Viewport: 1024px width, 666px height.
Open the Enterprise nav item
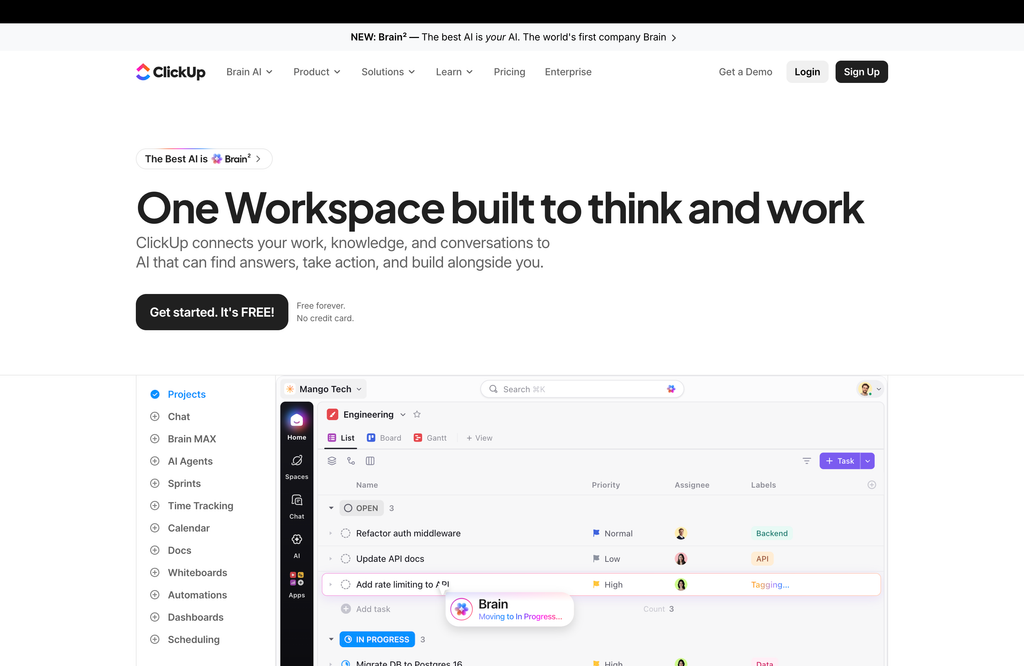click(568, 72)
